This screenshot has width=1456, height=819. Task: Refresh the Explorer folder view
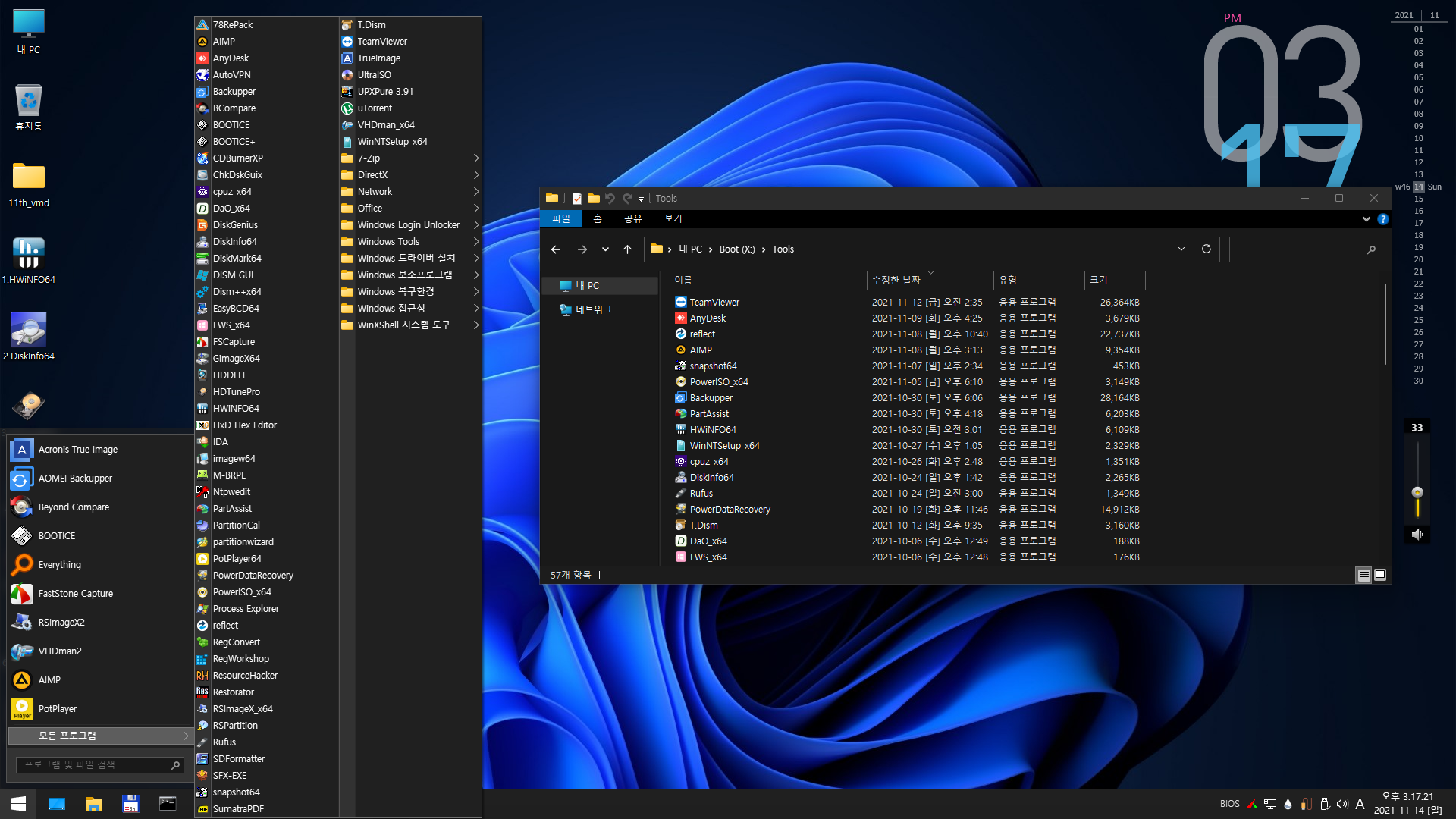[x=1207, y=249]
